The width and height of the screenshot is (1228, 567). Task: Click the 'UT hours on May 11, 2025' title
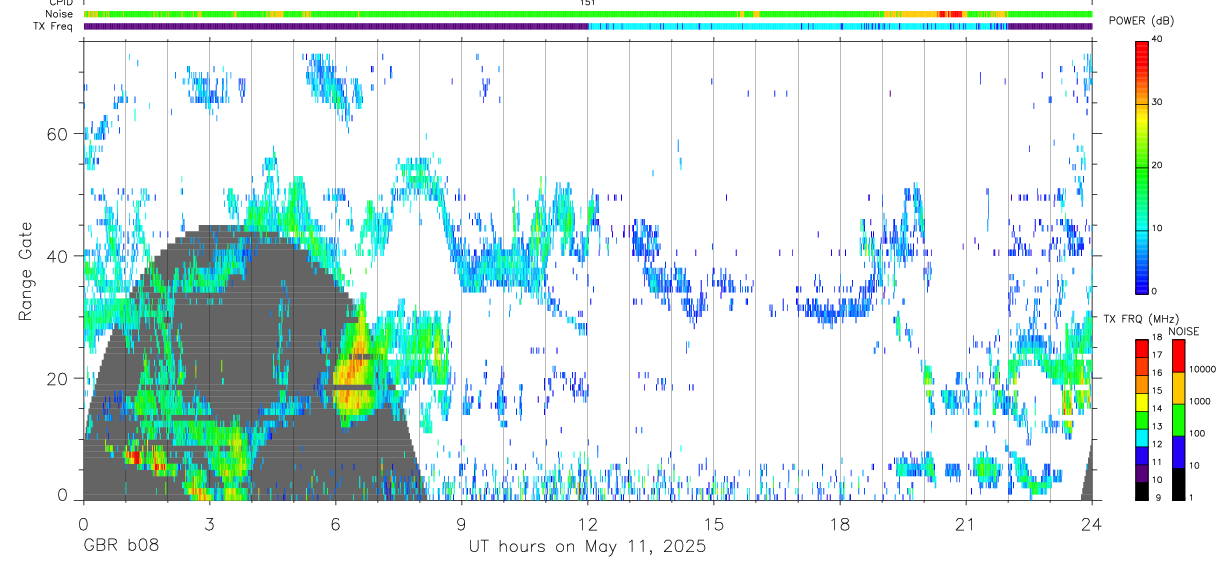coord(588,547)
